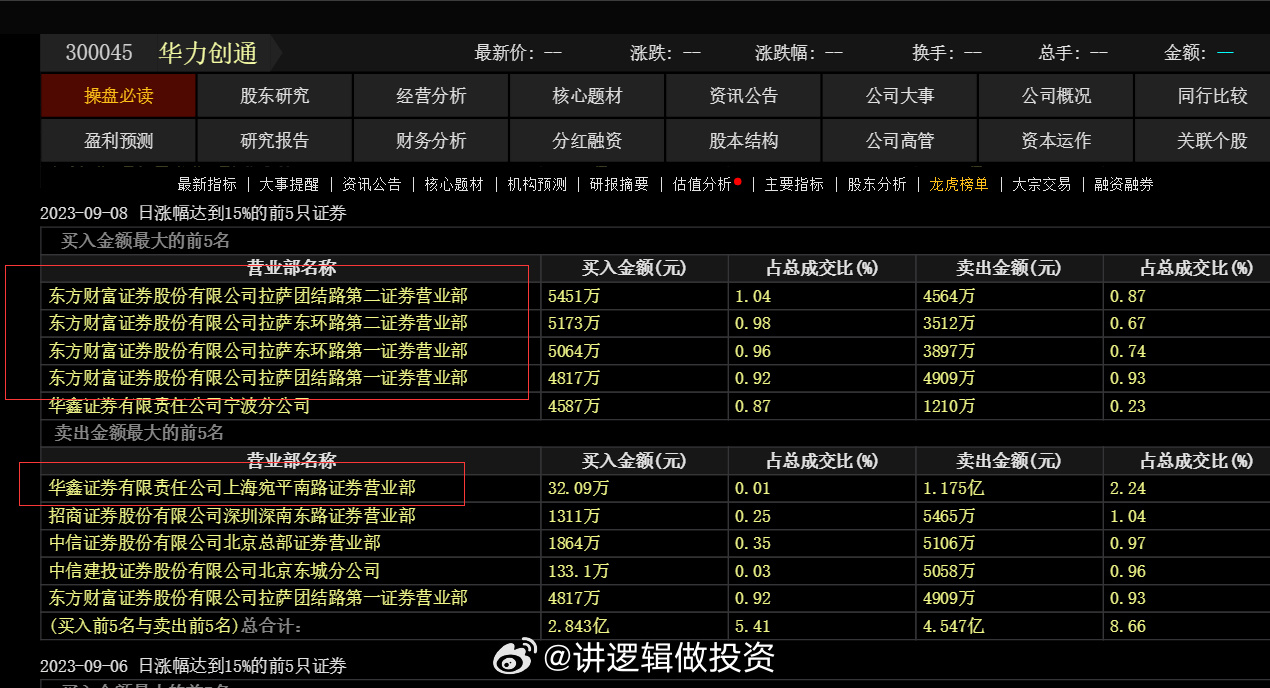
Task: Open the 核心题材 sub-navigation link
Action: point(454,184)
